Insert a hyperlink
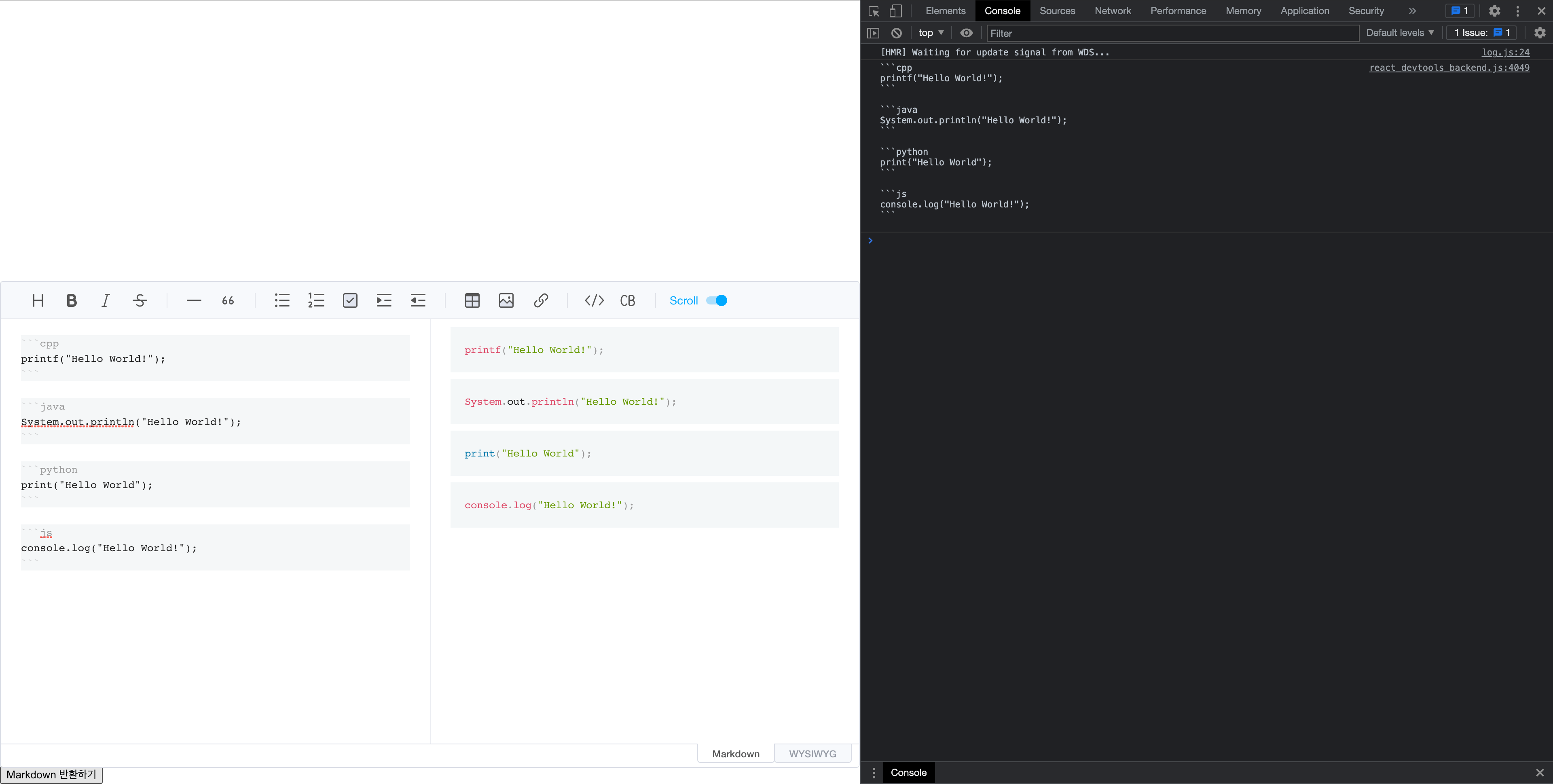Image resolution: width=1553 pixels, height=784 pixels. pos(540,300)
